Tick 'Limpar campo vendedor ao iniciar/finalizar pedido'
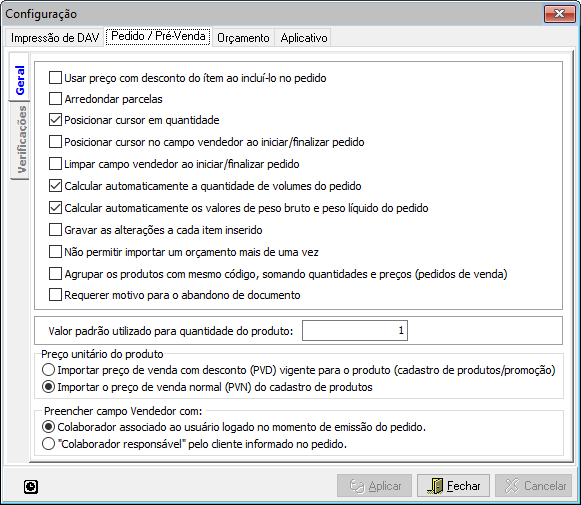This screenshot has height=505, width=581. pos(55,164)
